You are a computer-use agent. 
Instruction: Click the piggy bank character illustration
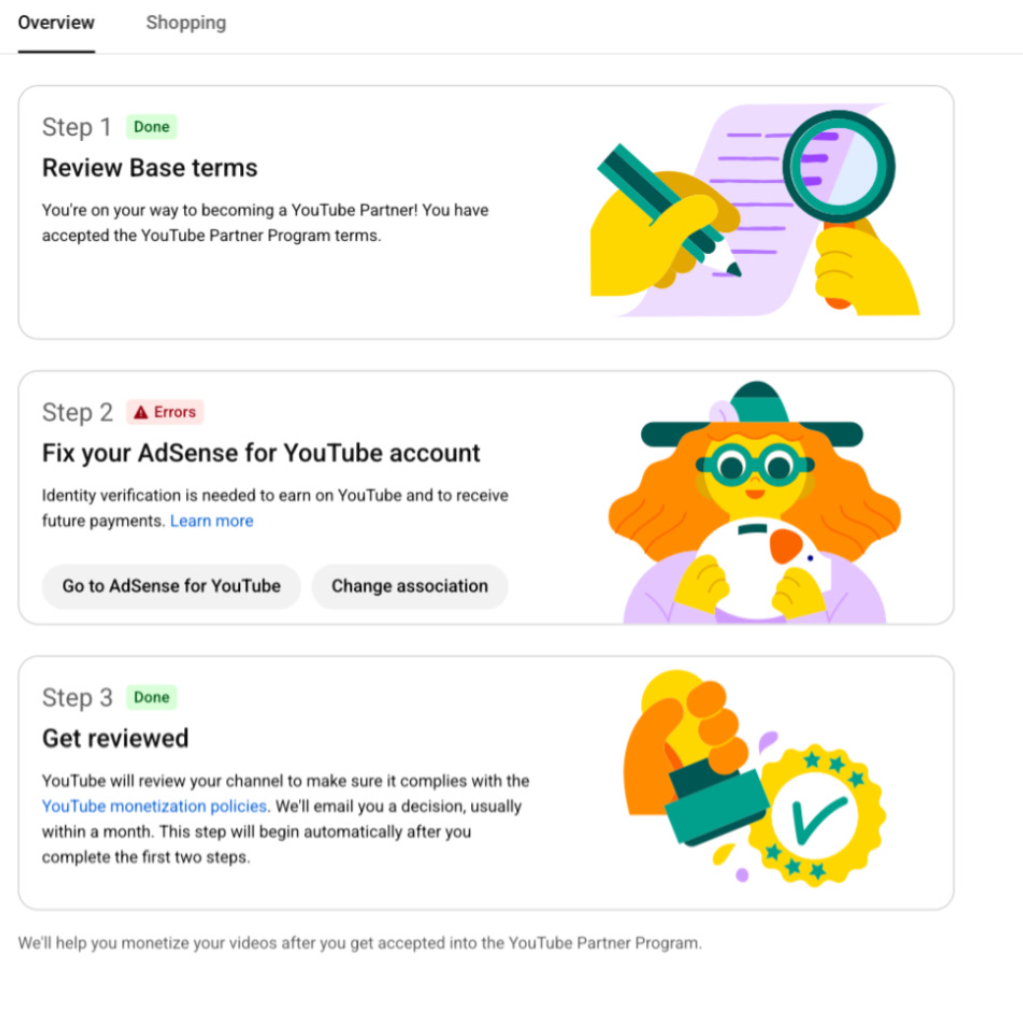[x=754, y=502]
